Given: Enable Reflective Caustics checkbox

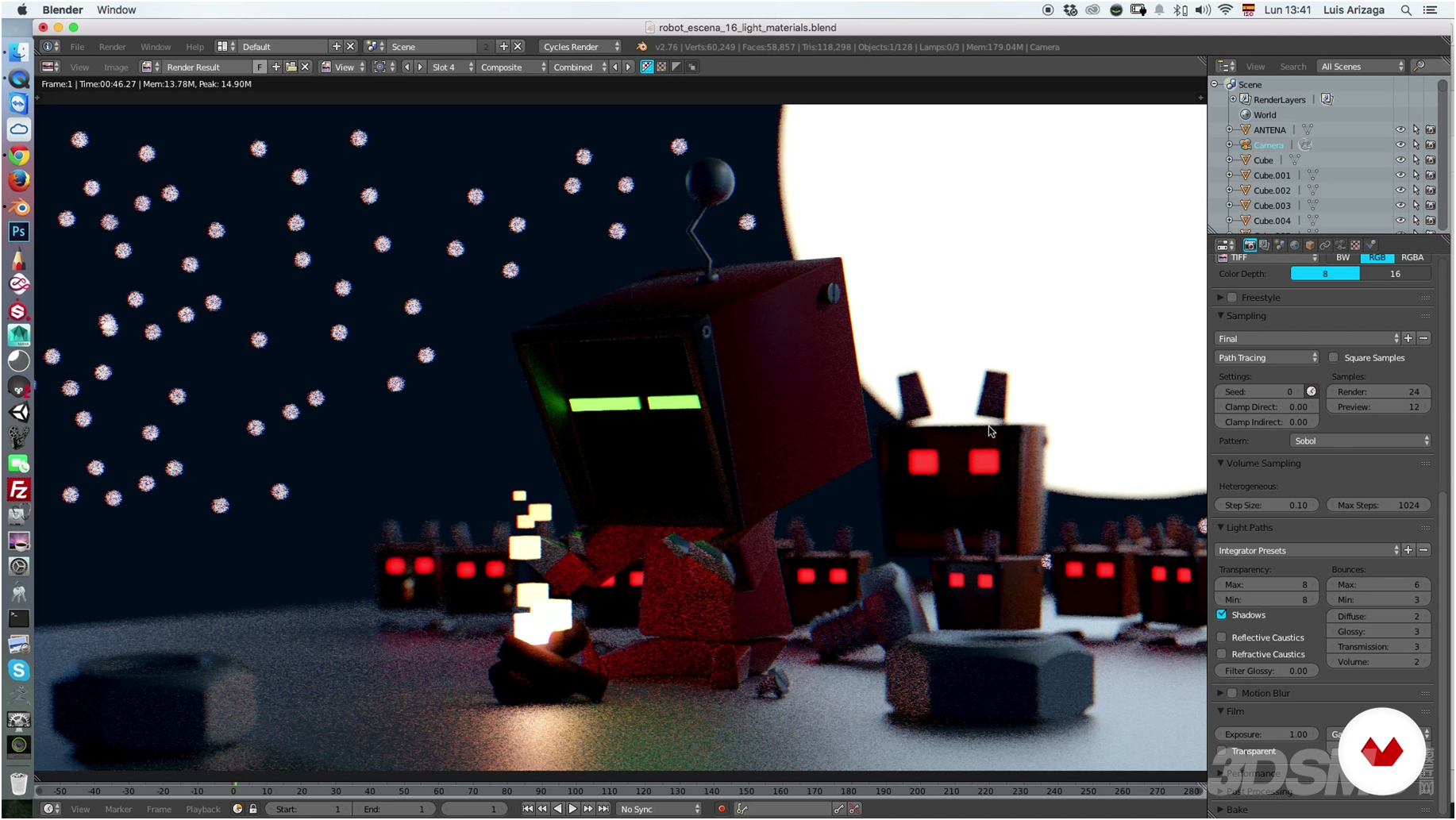Looking at the screenshot, I should [x=1222, y=637].
